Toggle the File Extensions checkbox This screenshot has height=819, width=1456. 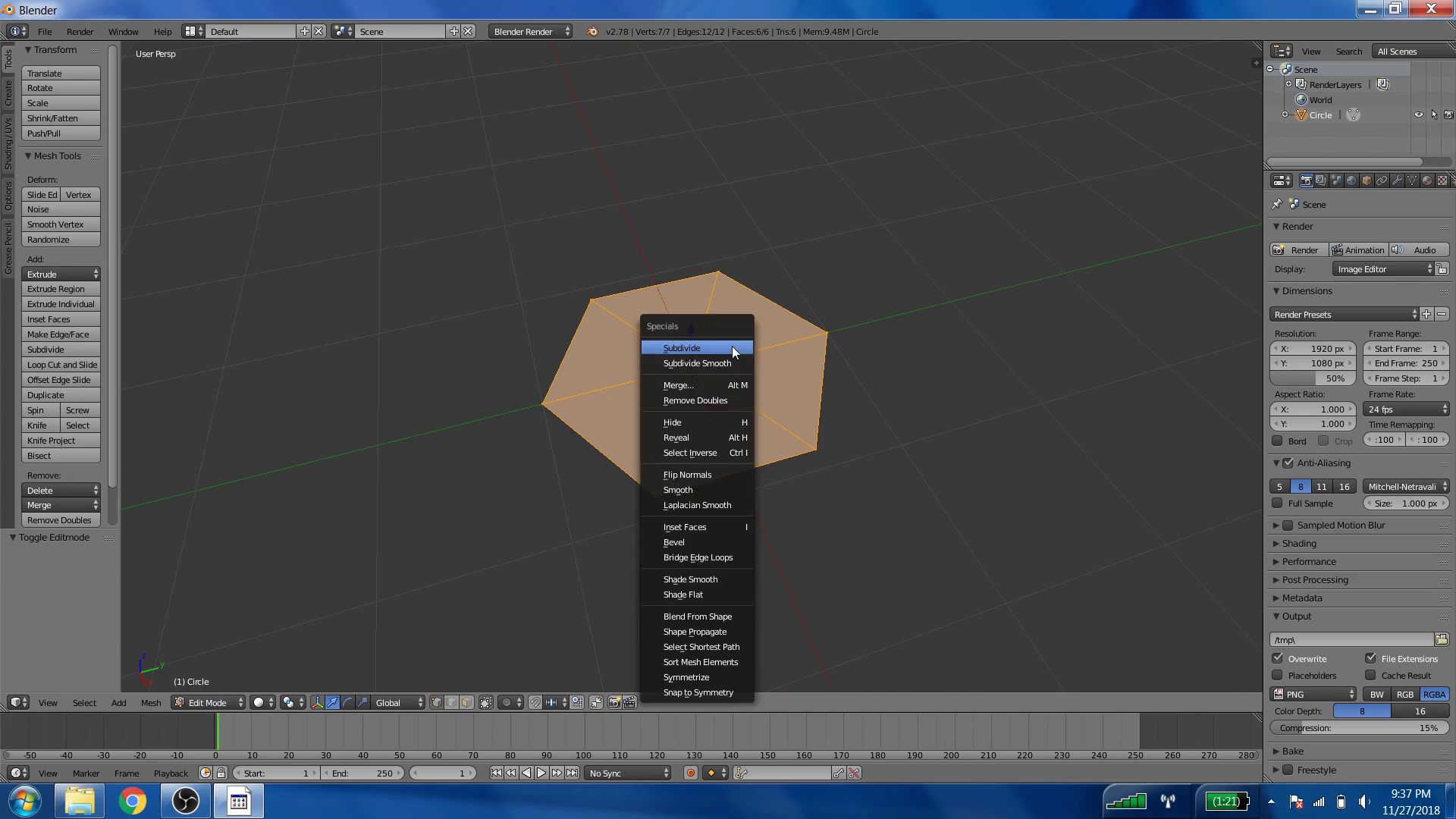click(1370, 658)
